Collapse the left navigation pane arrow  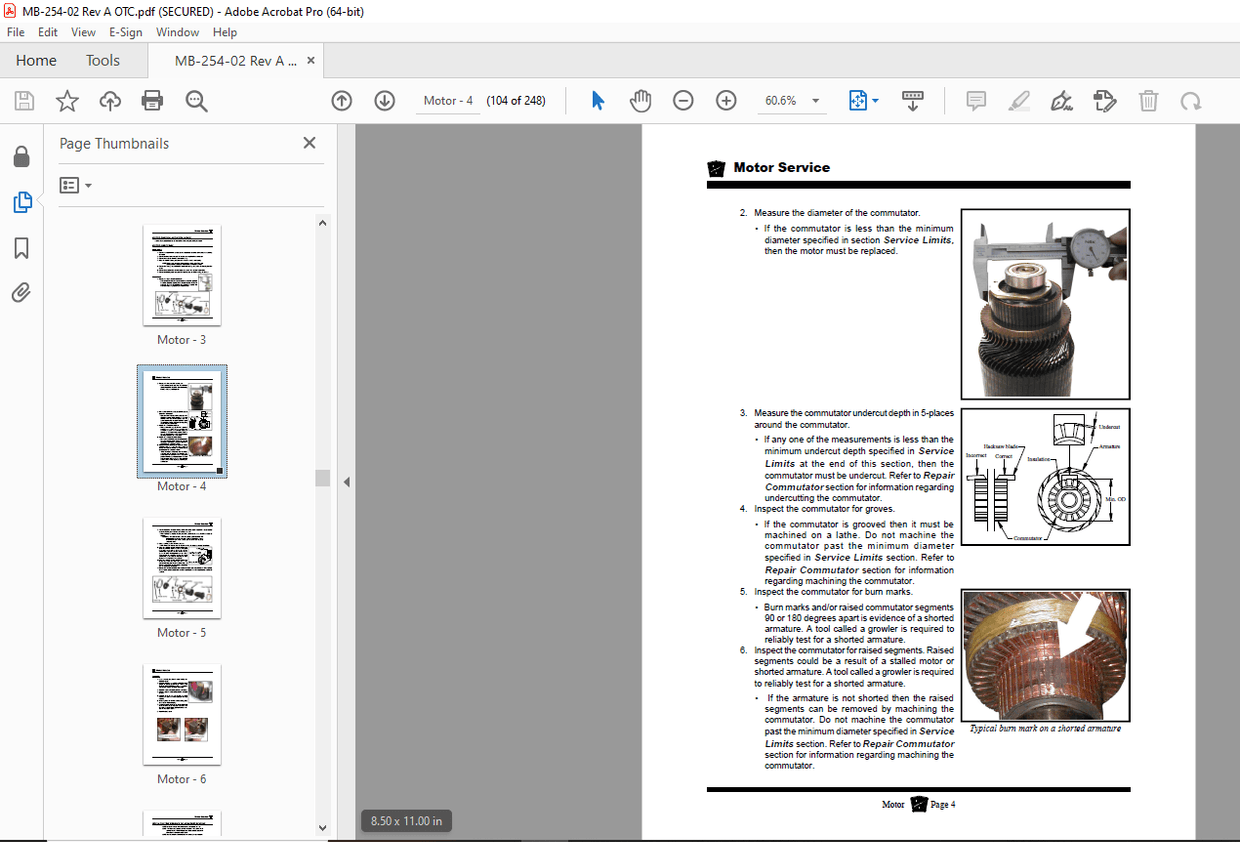(347, 482)
